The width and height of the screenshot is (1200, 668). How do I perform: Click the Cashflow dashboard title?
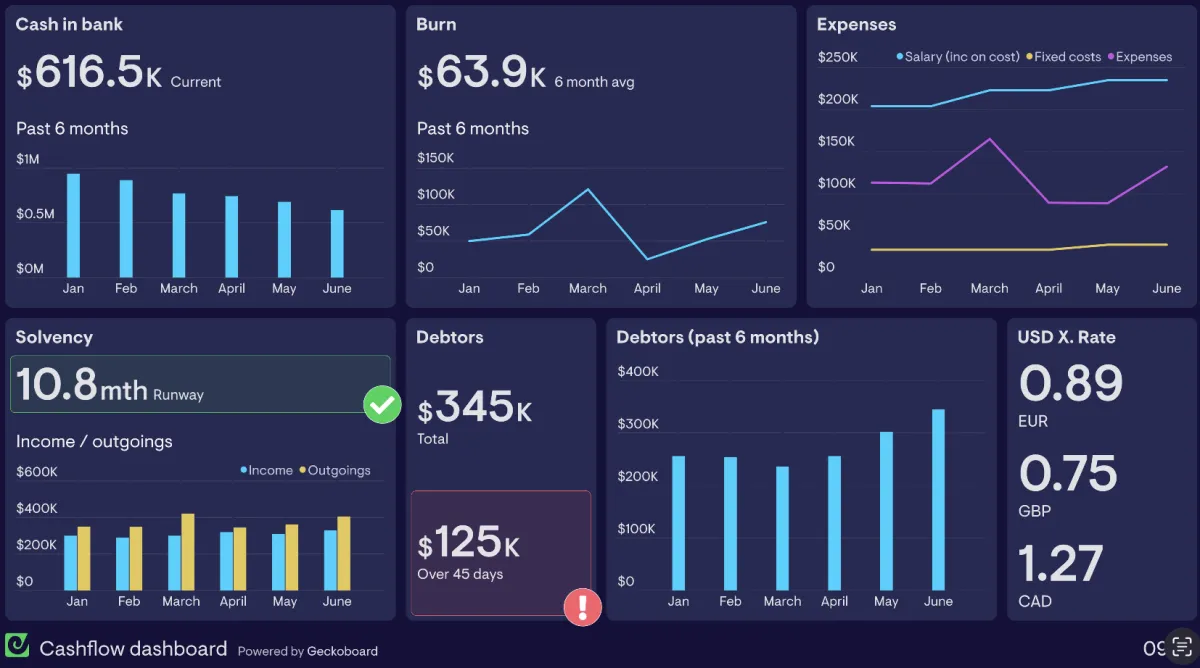(x=134, y=648)
